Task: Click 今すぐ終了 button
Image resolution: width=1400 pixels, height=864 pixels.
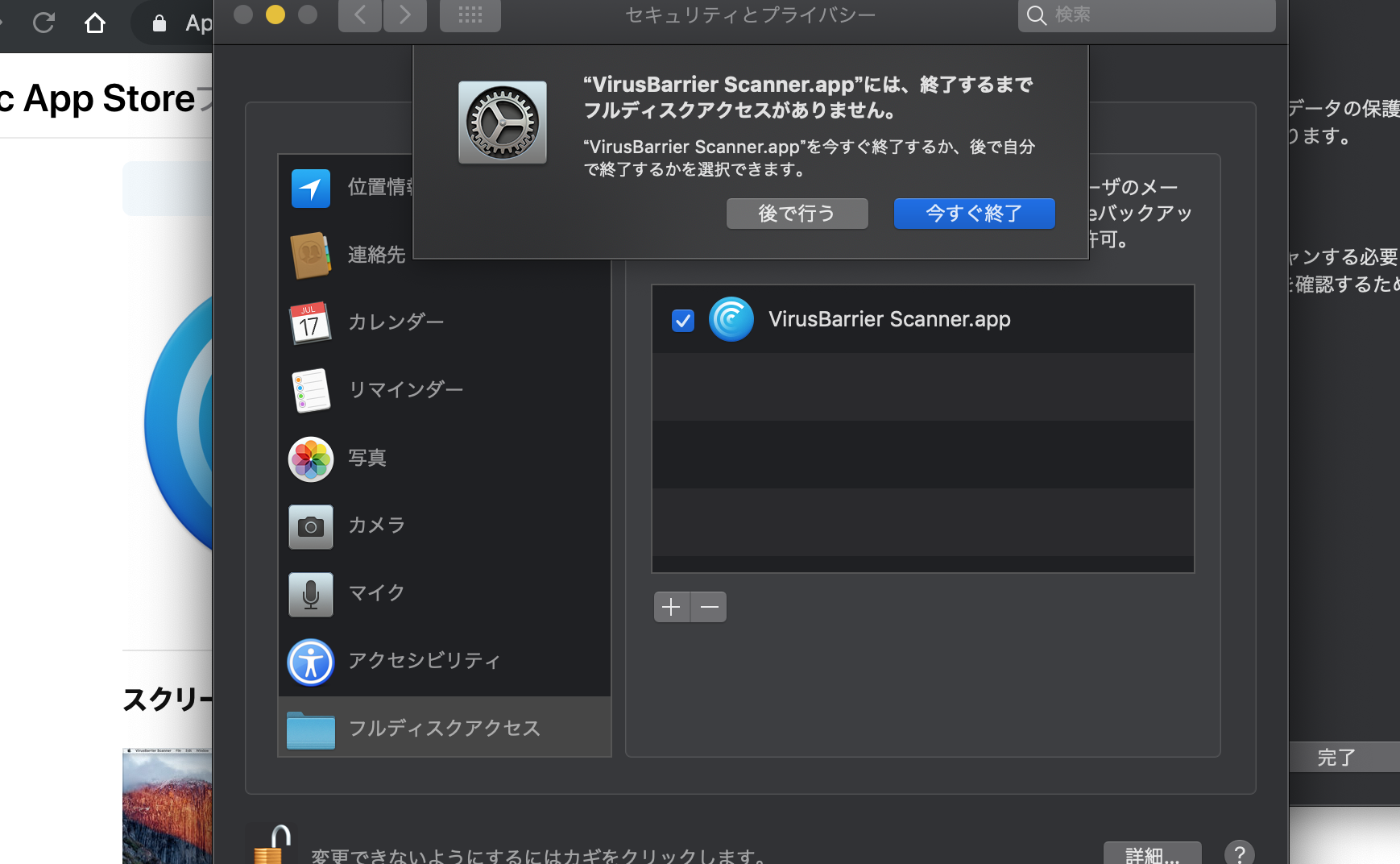Action: click(975, 214)
